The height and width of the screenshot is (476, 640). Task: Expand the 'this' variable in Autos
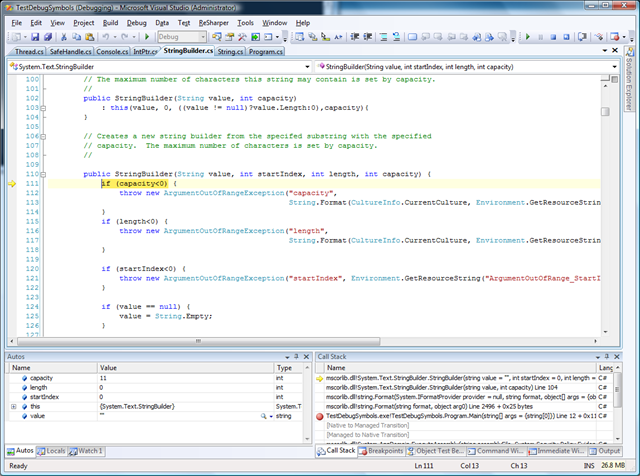coord(13,406)
